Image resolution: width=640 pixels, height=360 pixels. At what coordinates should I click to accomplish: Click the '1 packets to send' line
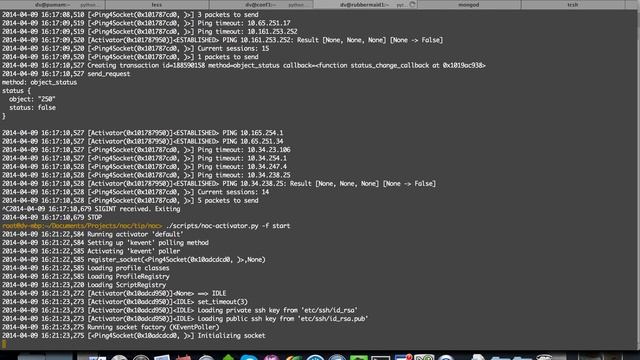point(130,57)
